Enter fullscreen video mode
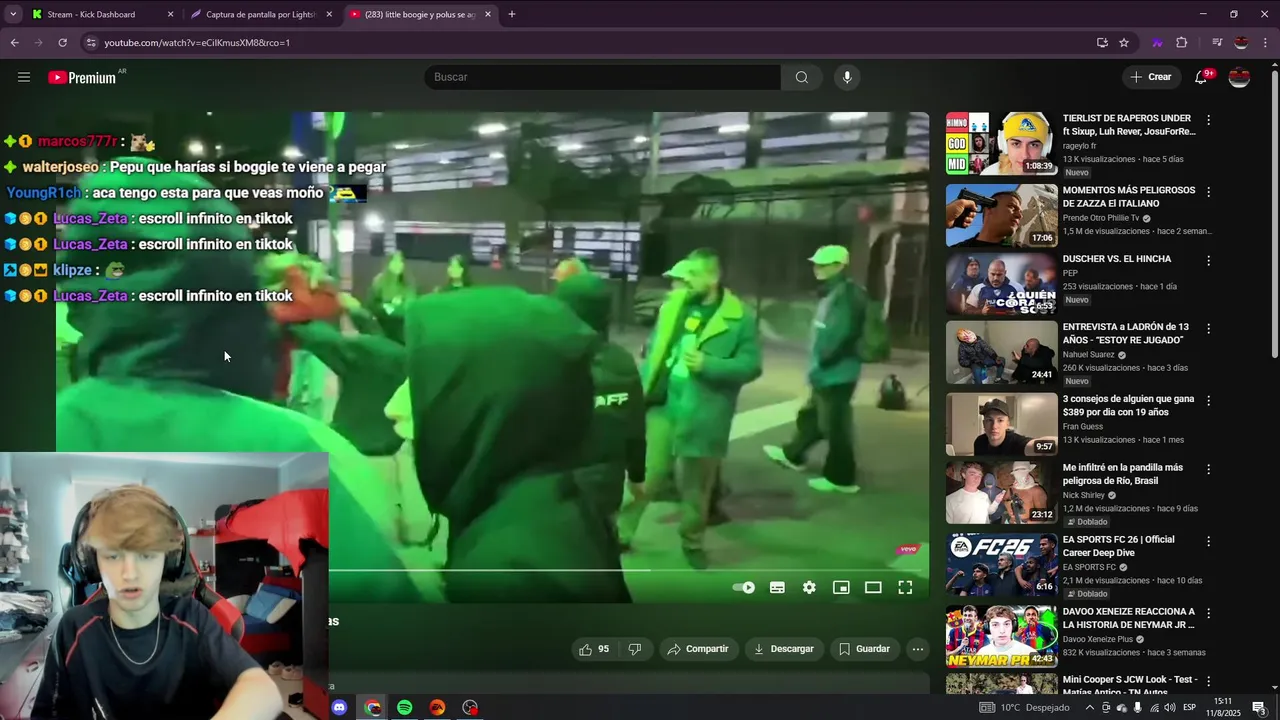Screen dimensions: 1280x720 pyautogui.click(x=905, y=588)
